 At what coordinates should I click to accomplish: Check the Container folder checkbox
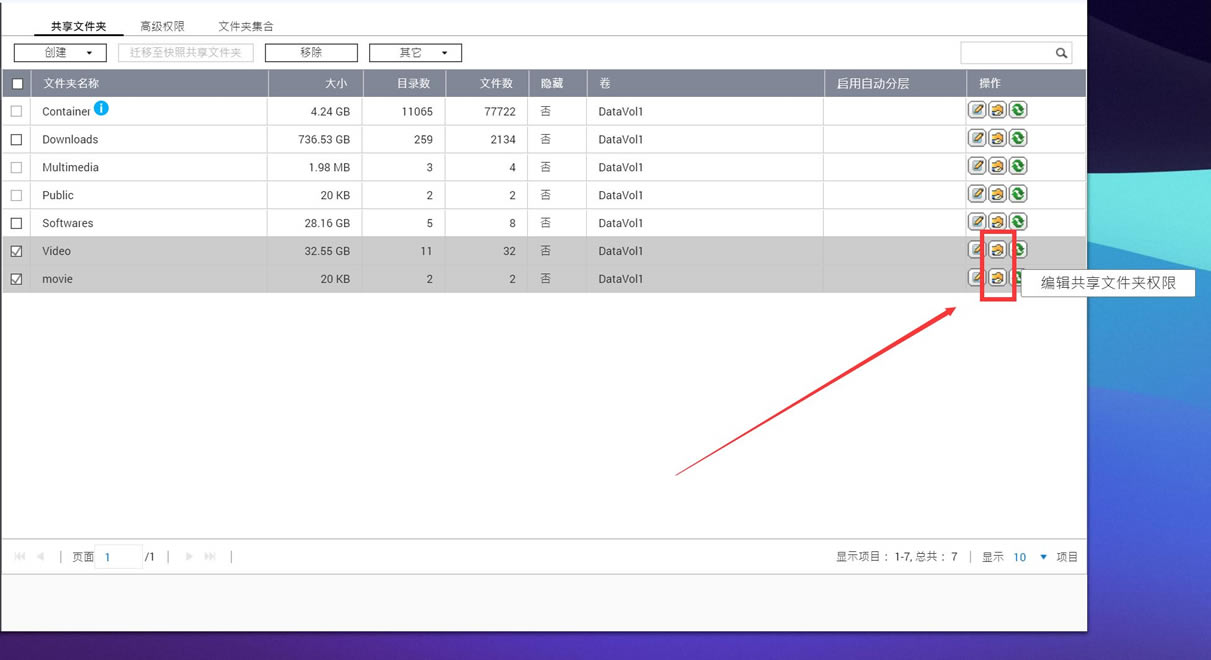[16, 111]
